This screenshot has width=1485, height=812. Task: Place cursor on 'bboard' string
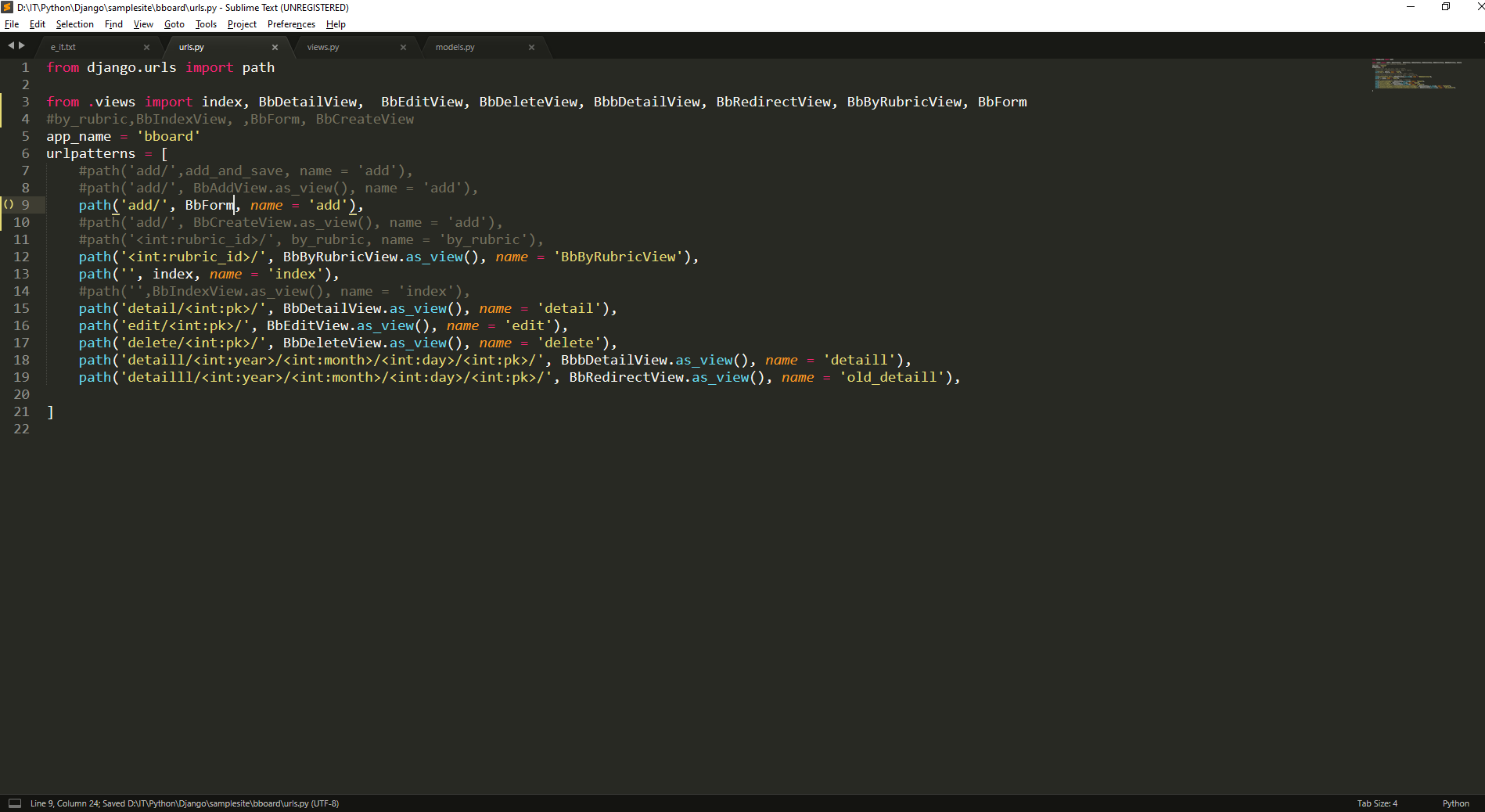pyautogui.click(x=169, y=136)
